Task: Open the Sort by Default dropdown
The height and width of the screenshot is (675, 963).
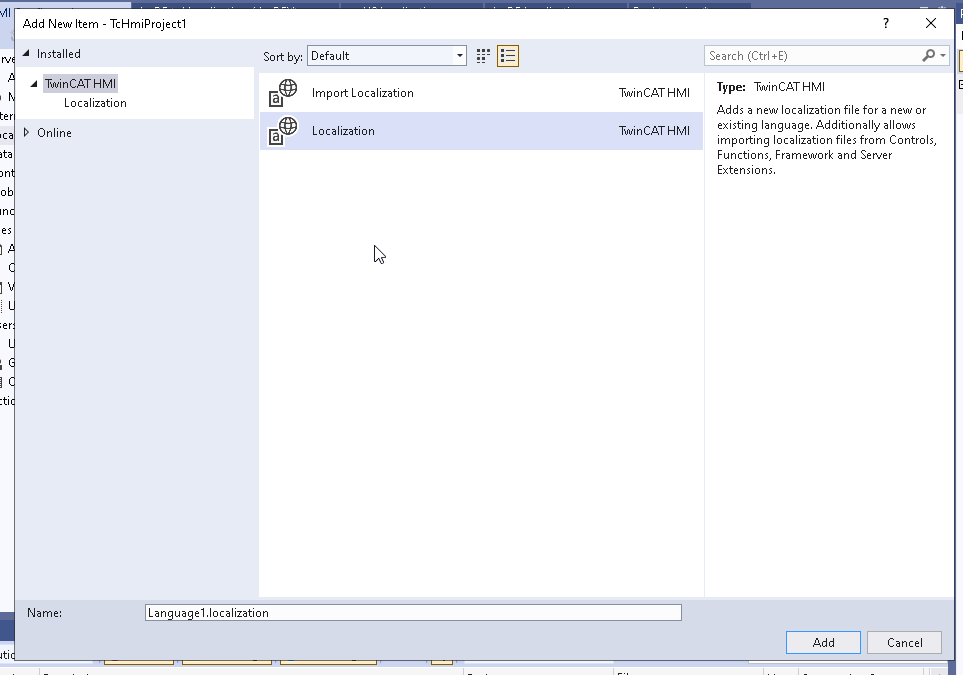Action: [x=387, y=56]
